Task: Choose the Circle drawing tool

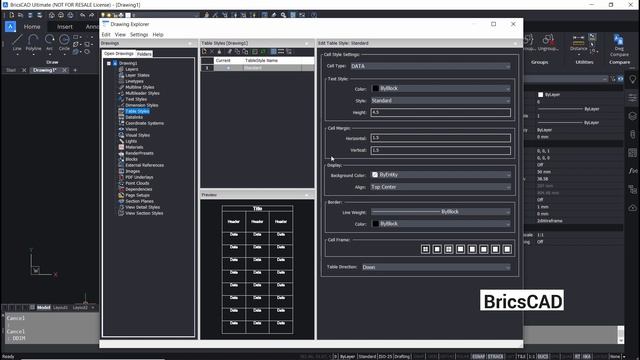Action: [64, 43]
